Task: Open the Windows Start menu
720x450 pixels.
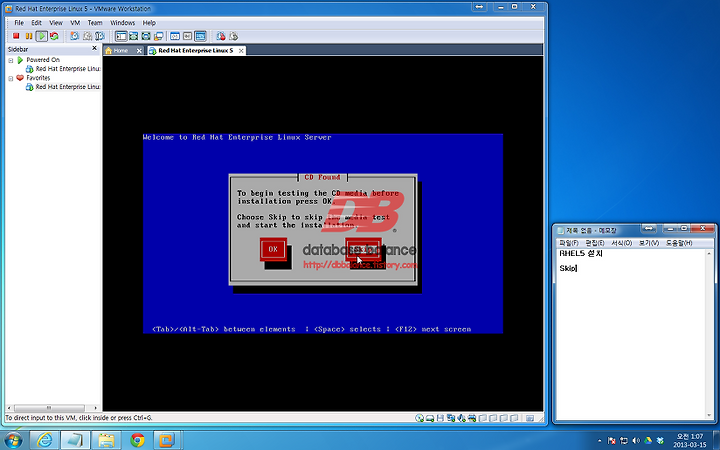Action: tap(12, 440)
